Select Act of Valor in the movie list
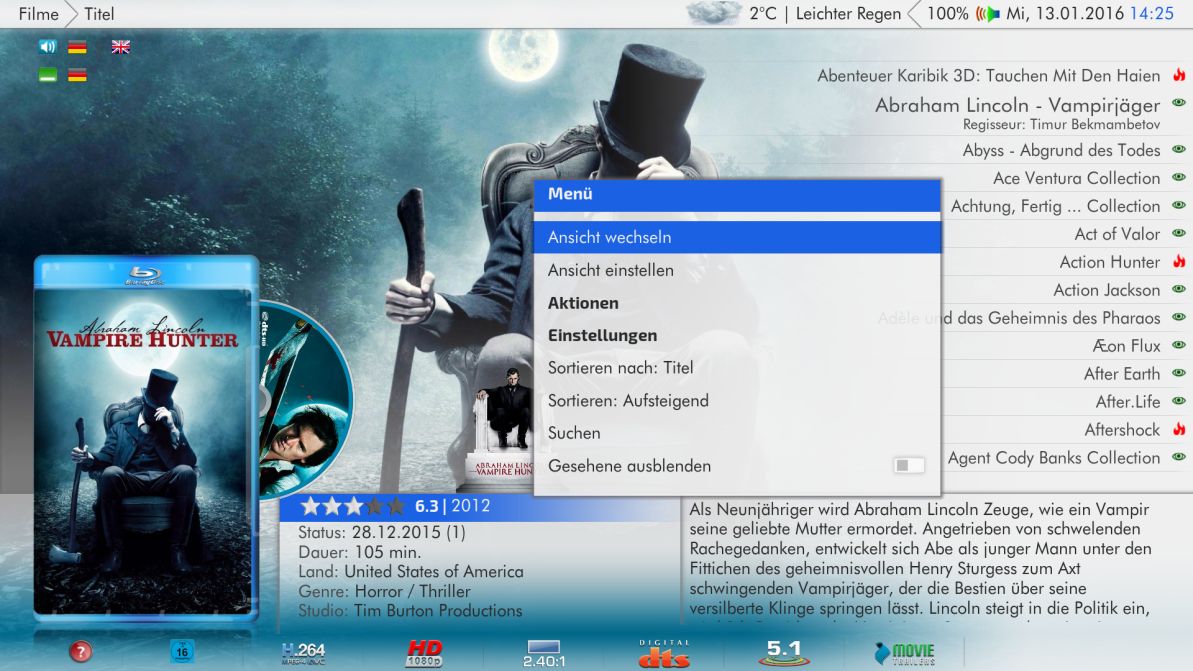This screenshot has height=671, width=1193. coord(1117,234)
